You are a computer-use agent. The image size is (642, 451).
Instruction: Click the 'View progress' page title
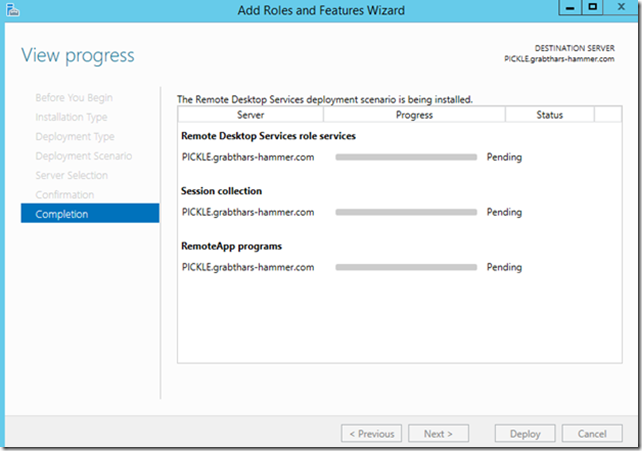[78, 56]
